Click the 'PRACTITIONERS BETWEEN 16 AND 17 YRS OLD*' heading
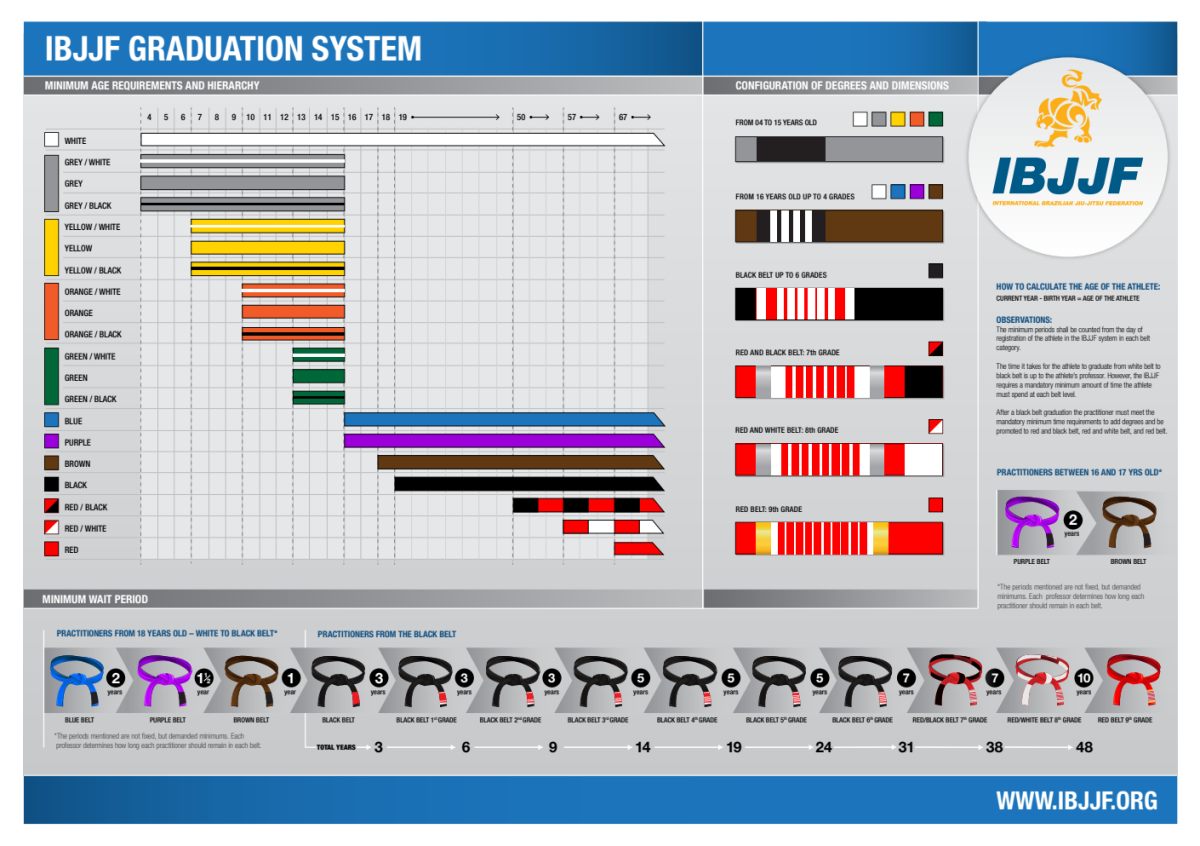The width and height of the screenshot is (1200, 846). [1079, 472]
